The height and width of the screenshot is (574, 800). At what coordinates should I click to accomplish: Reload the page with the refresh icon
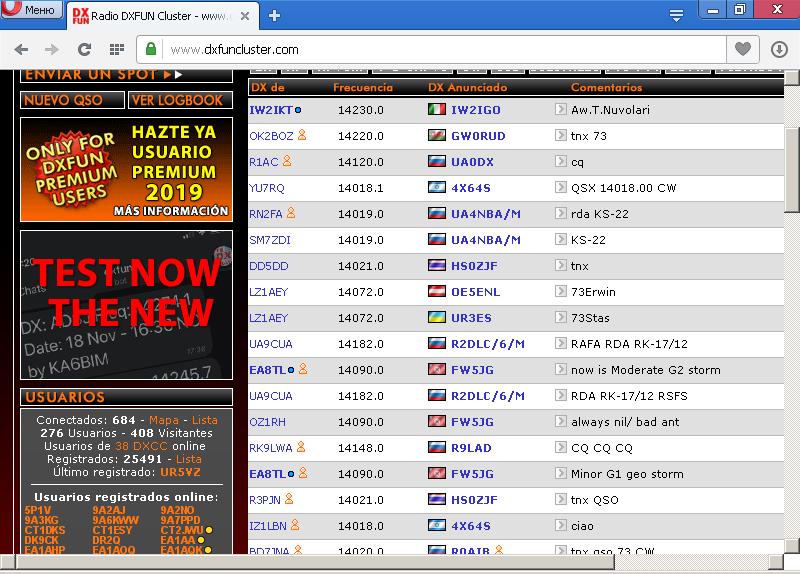point(85,49)
